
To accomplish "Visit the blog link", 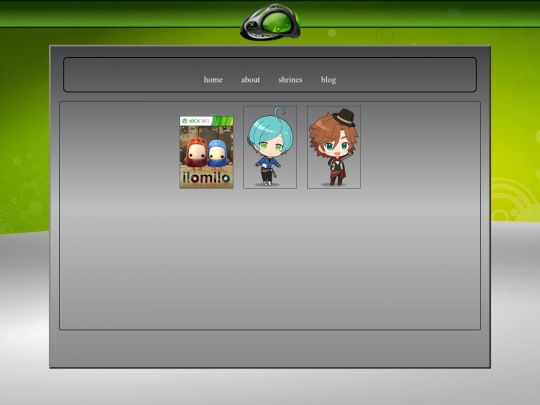I will point(328,80).
